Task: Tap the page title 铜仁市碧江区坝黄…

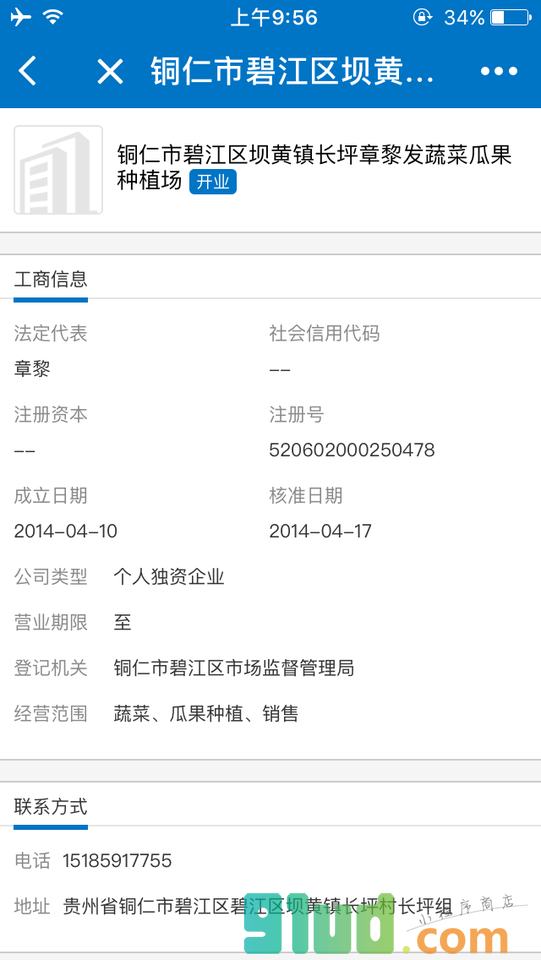Action: [x=293, y=72]
